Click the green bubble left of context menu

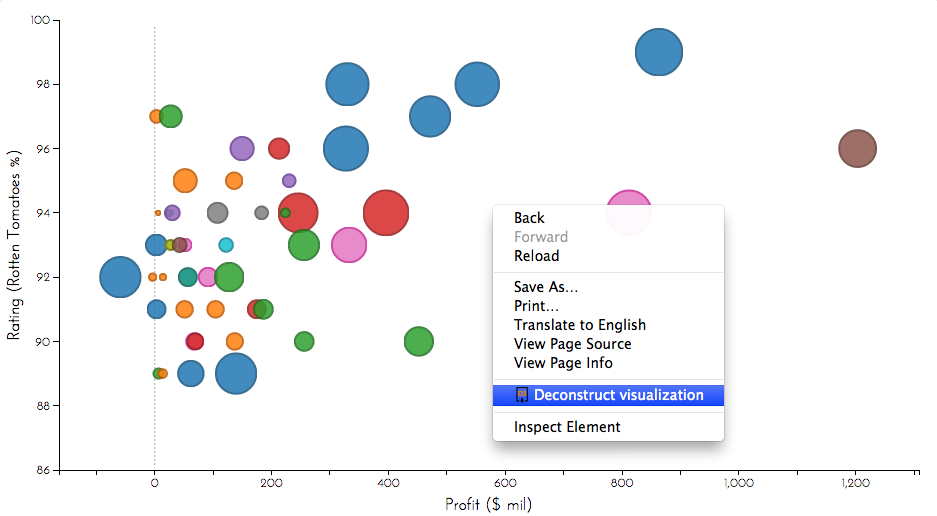(x=419, y=342)
